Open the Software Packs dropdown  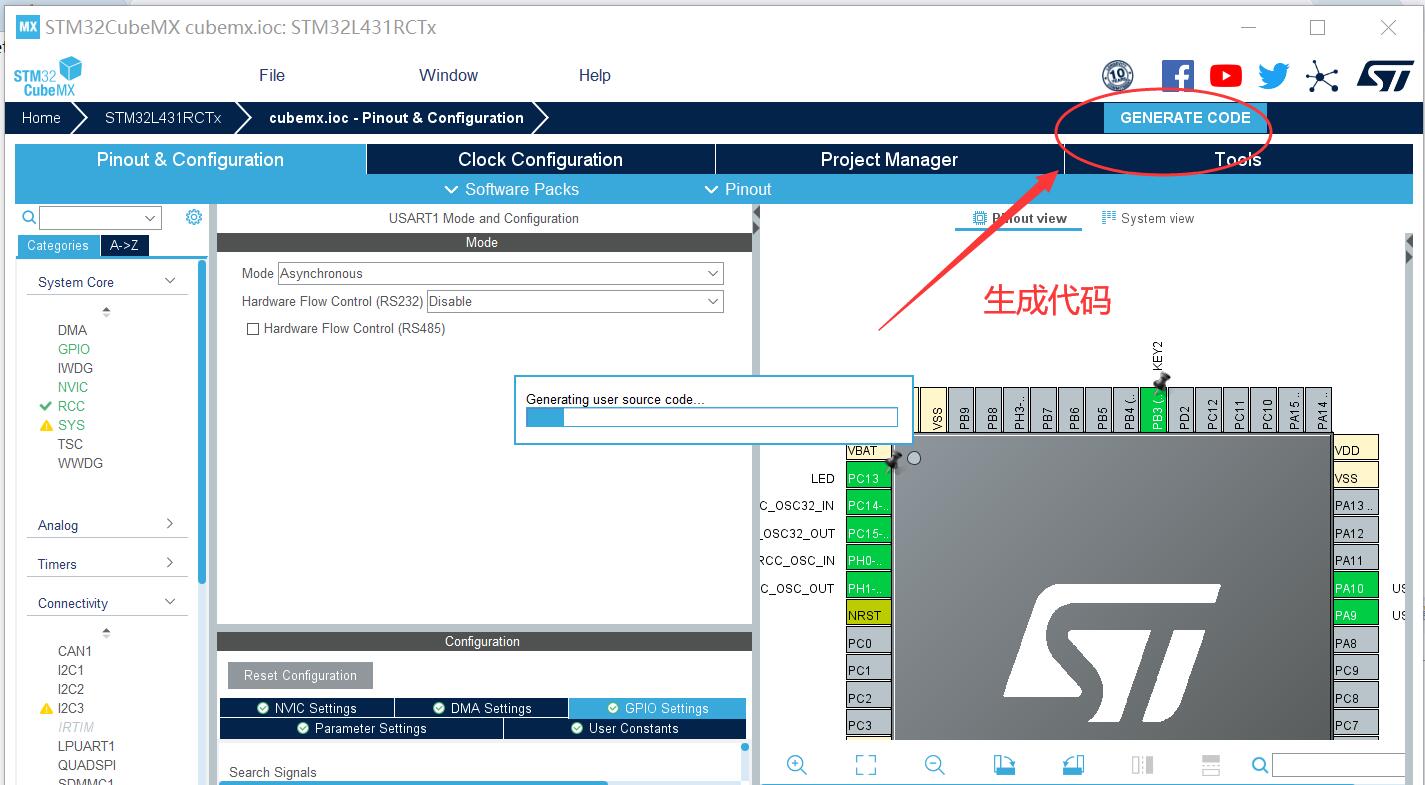[x=511, y=189]
